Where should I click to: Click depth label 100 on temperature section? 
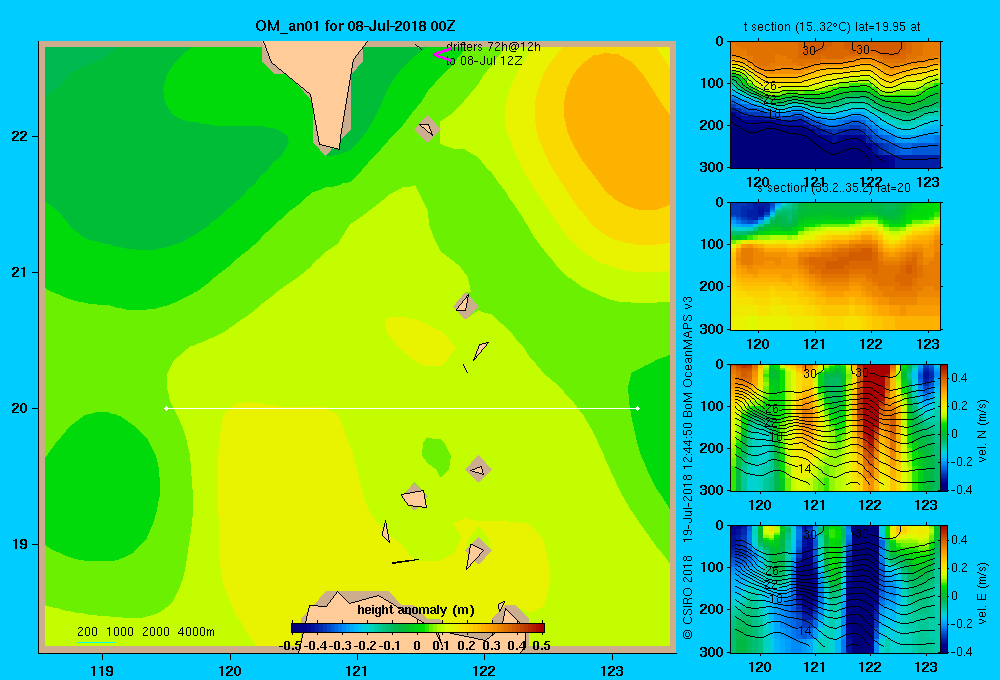pos(714,83)
